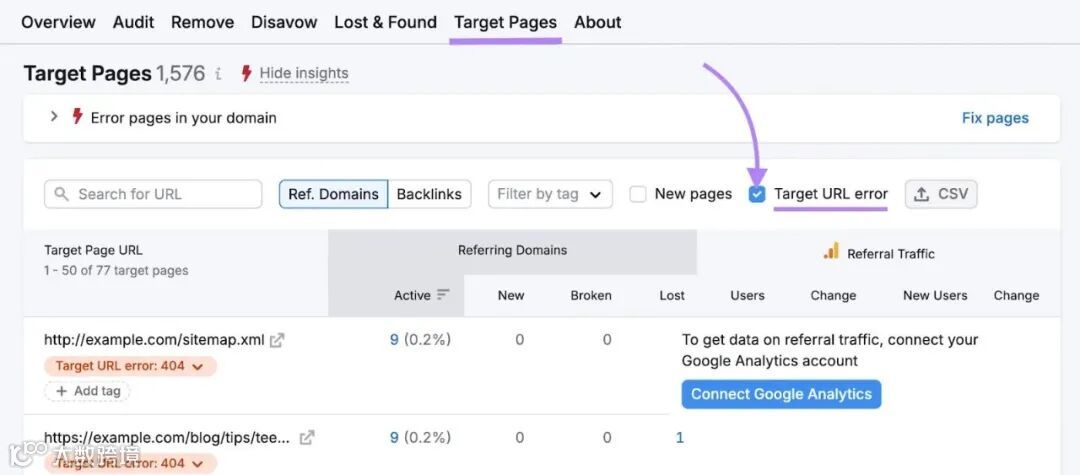Click the Referral Traffic bar chart icon

click(x=831, y=252)
